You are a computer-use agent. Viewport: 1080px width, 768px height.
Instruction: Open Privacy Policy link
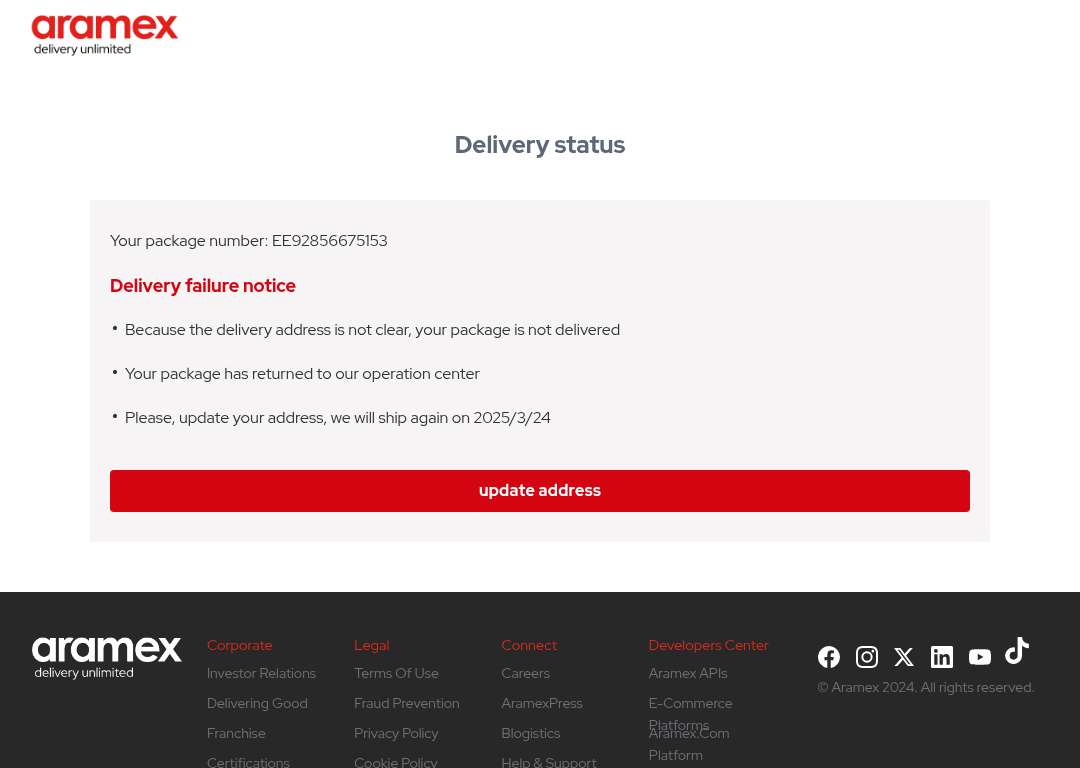pos(396,734)
